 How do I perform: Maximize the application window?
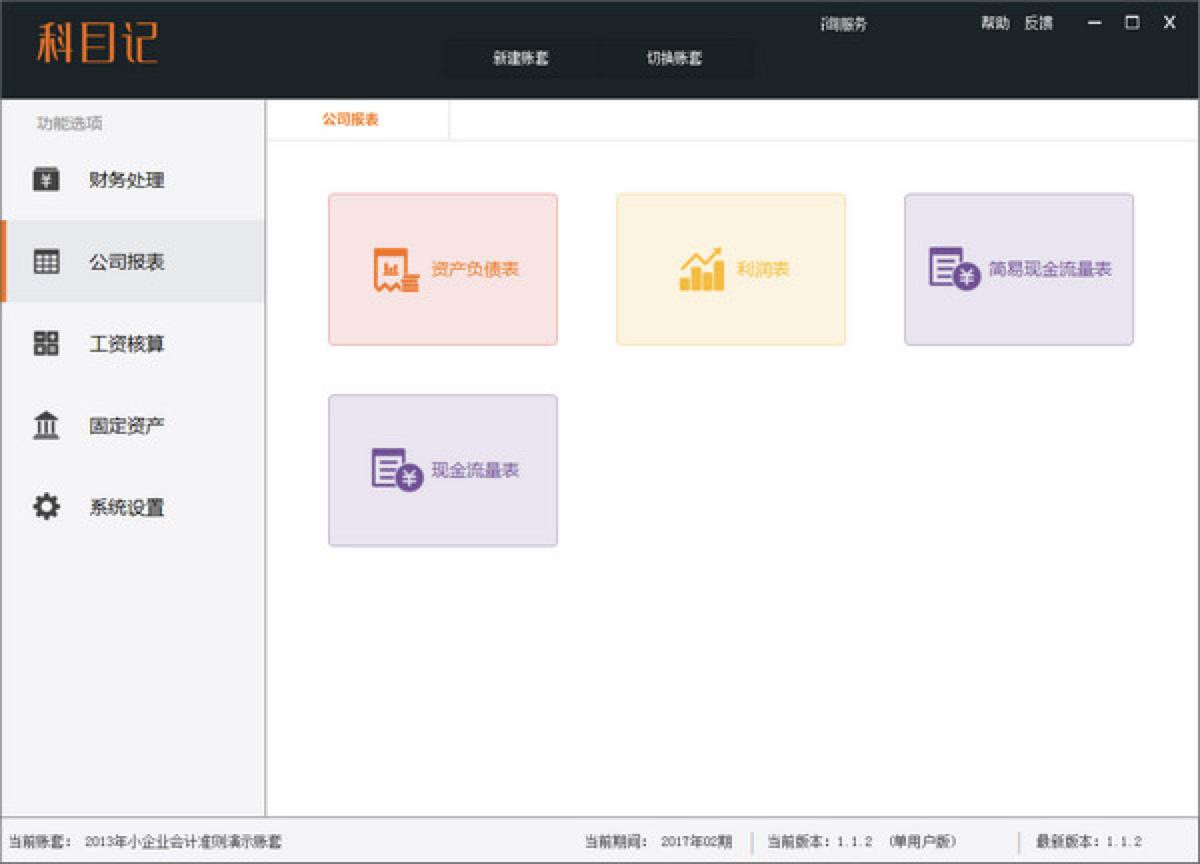(1132, 23)
